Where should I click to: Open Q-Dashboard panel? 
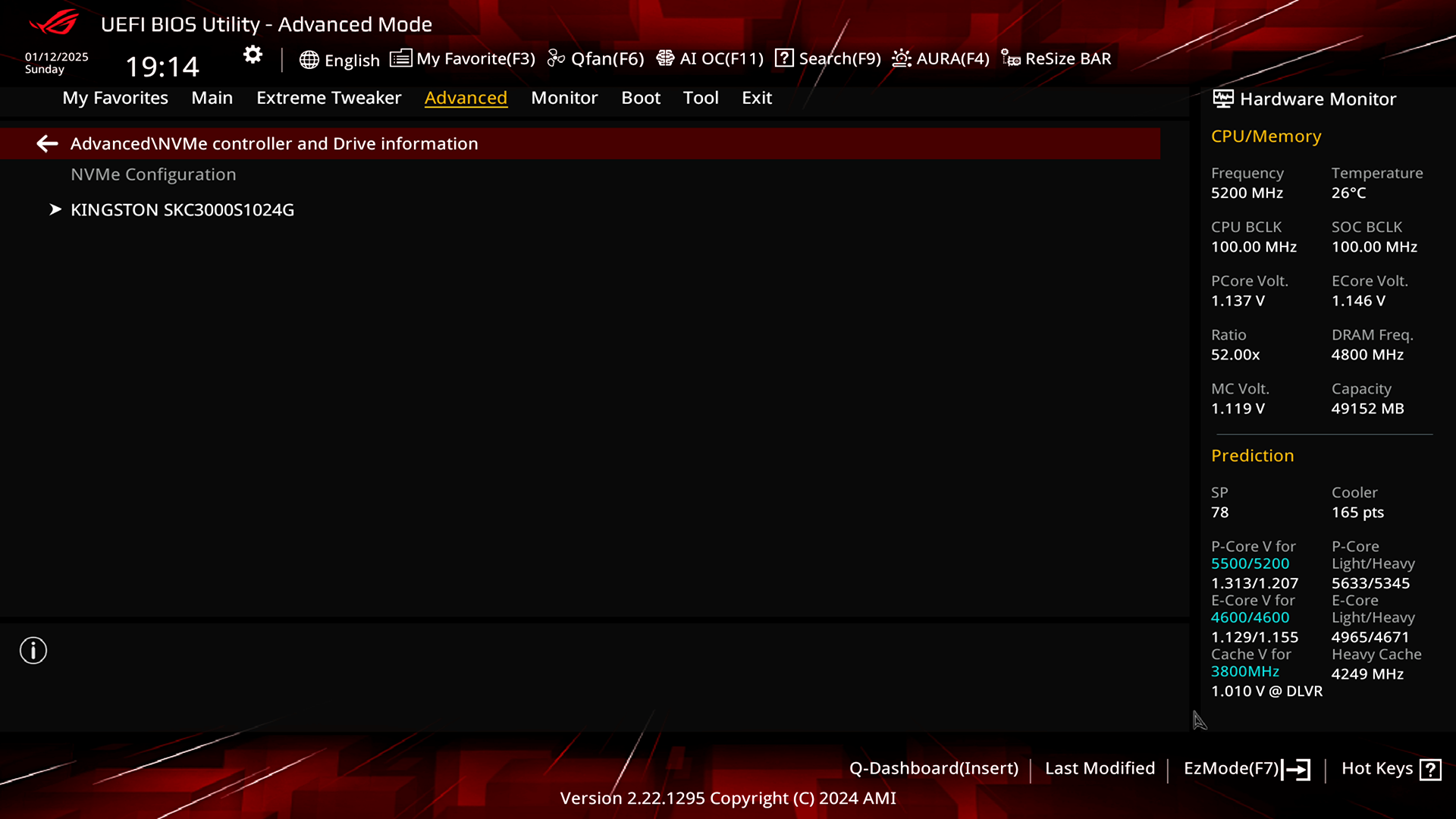click(932, 768)
